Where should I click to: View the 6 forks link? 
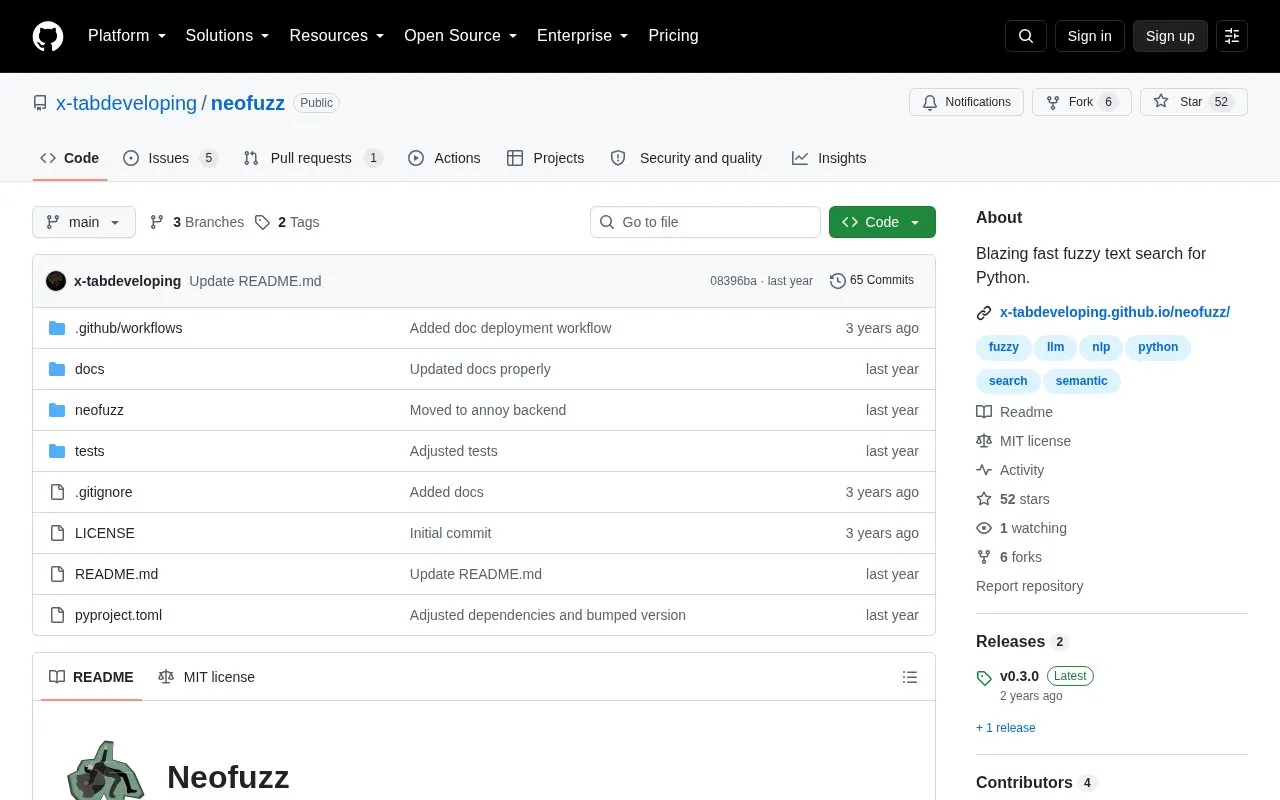[x=1009, y=557]
